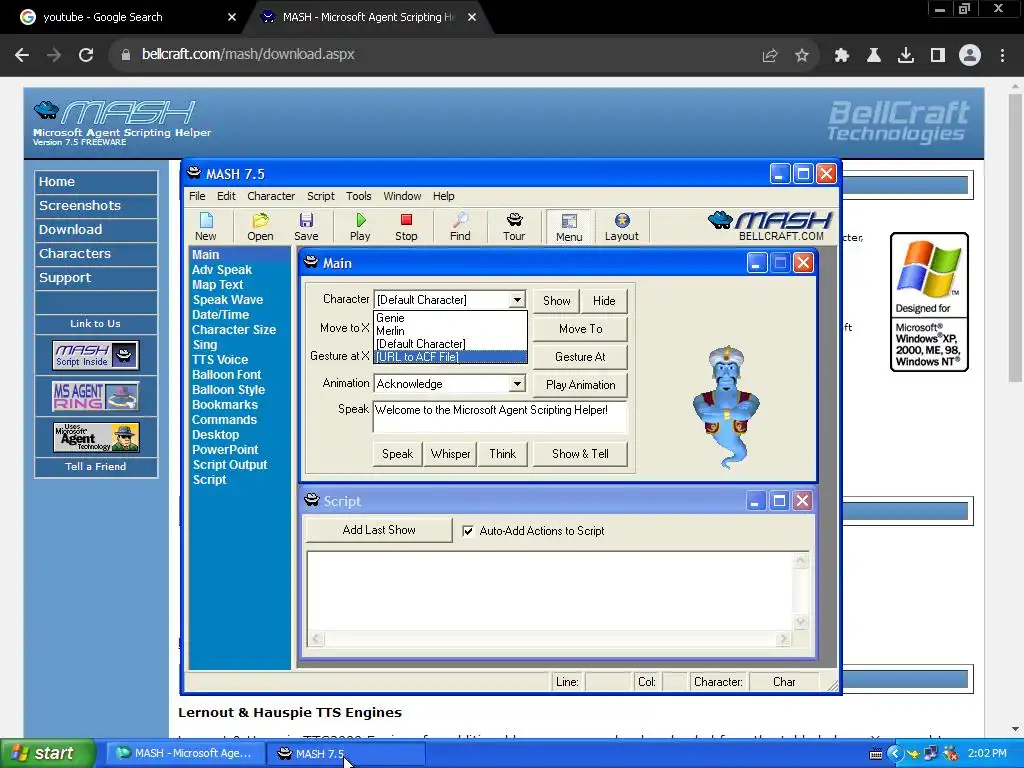Viewport: 1024px width, 768px height.
Task: Open the Help menu
Action: pos(443,196)
